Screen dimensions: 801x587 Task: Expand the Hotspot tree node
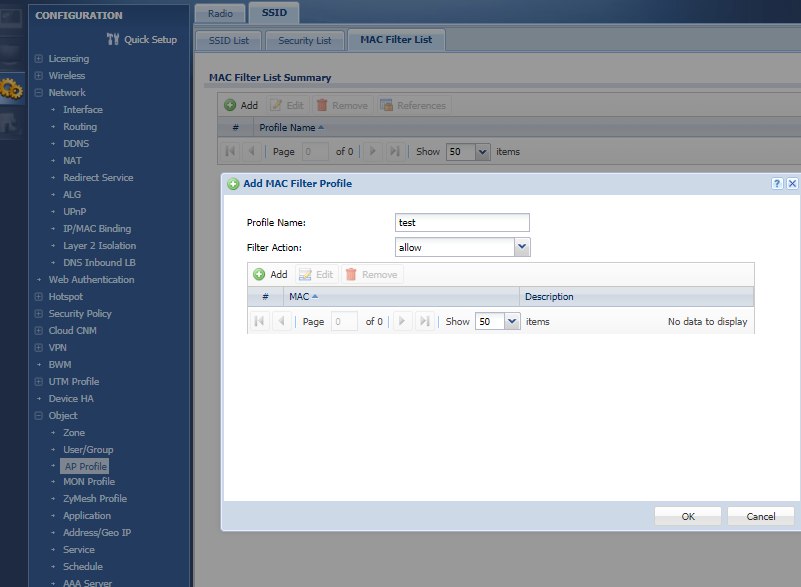38,296
